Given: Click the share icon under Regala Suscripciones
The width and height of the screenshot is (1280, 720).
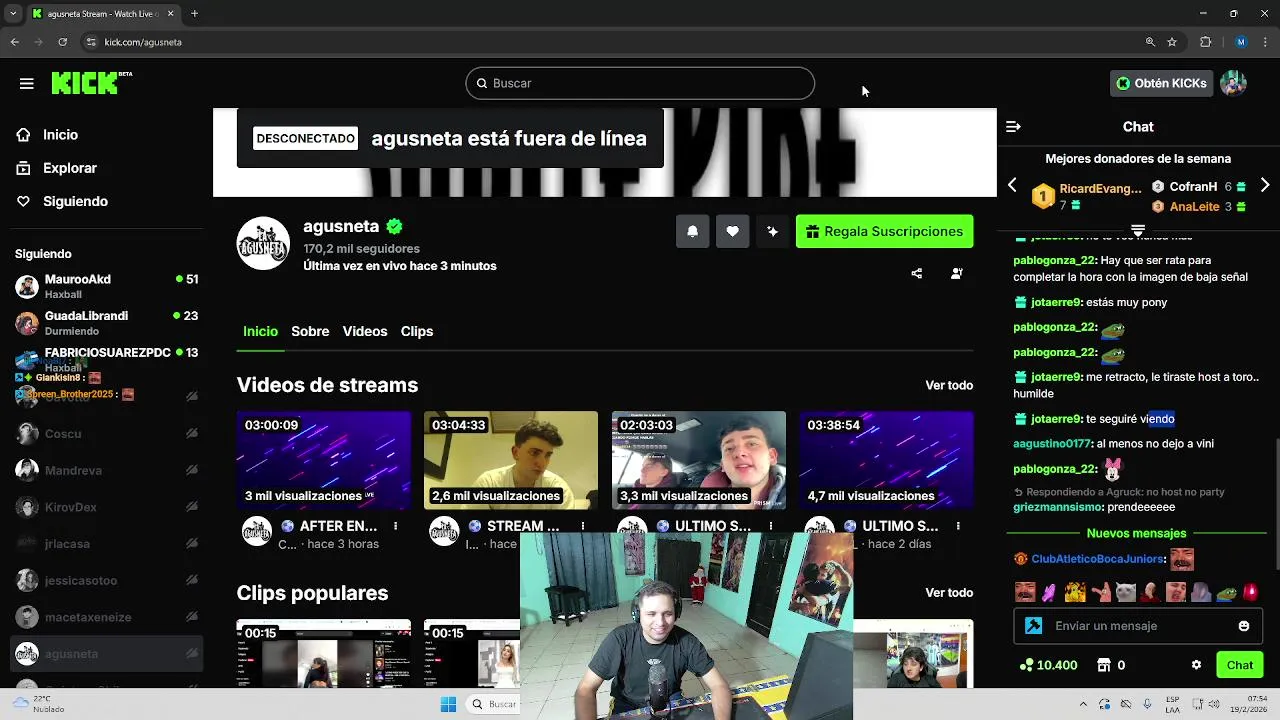Looking at the screenshot, I should click(x=917, y=273).
